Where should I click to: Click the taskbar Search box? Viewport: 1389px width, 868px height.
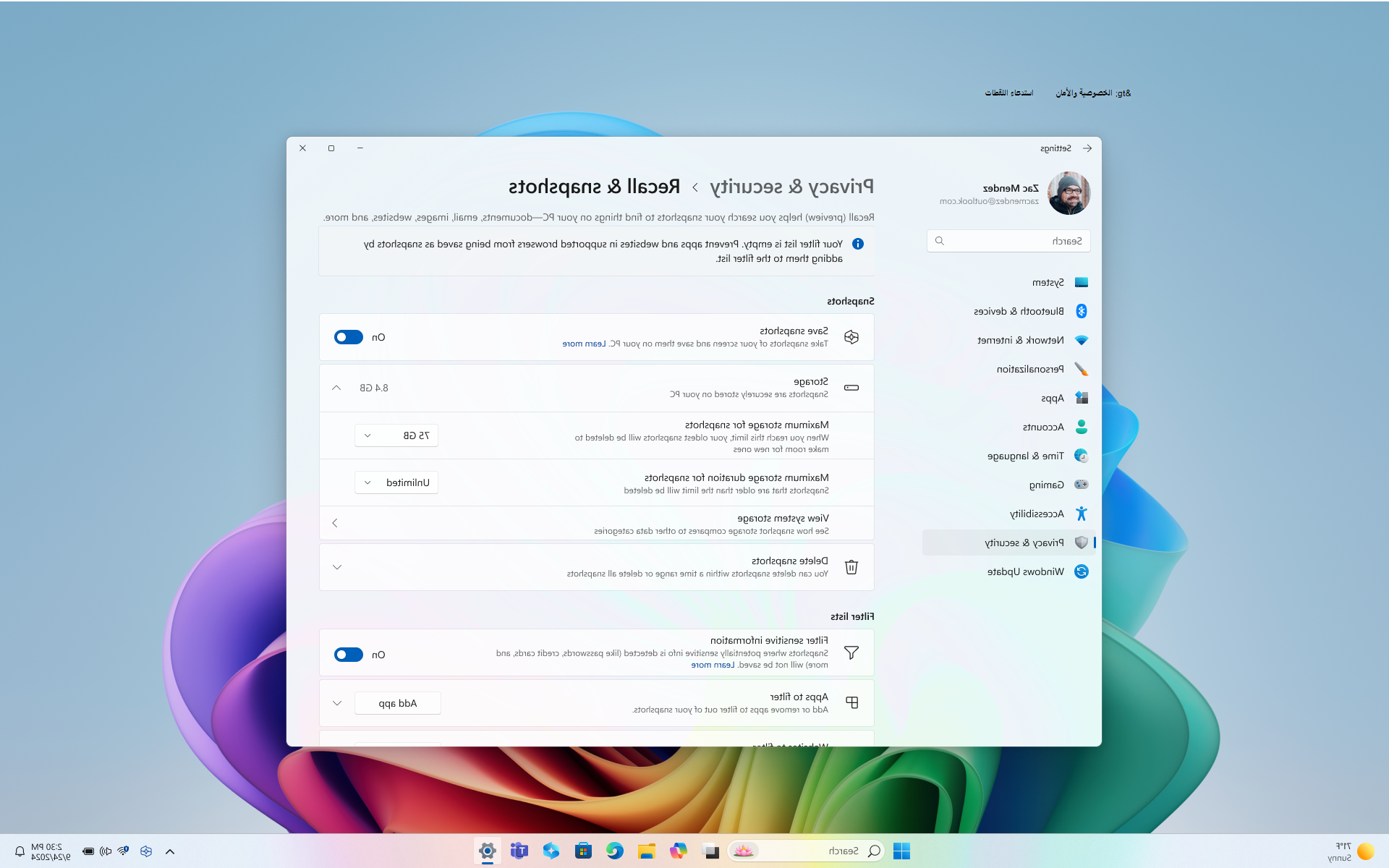tap(806, 851)
